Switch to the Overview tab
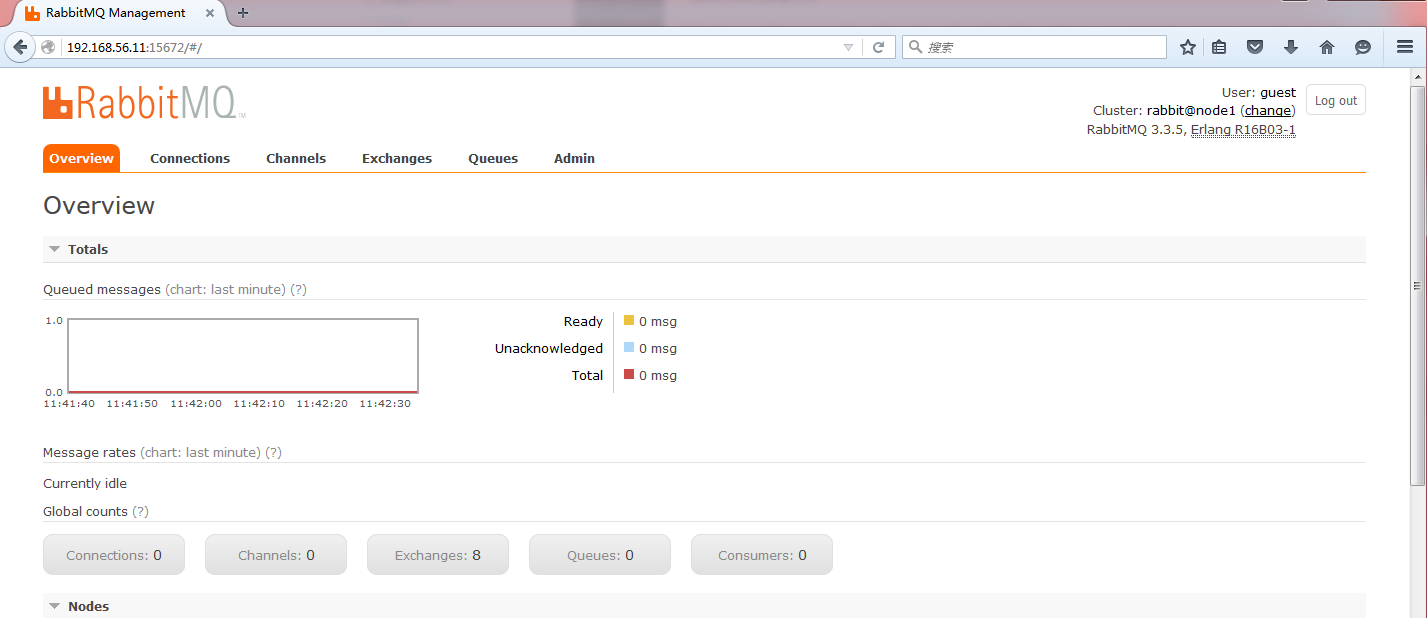 pyautogui.click(x=81, y=158)
